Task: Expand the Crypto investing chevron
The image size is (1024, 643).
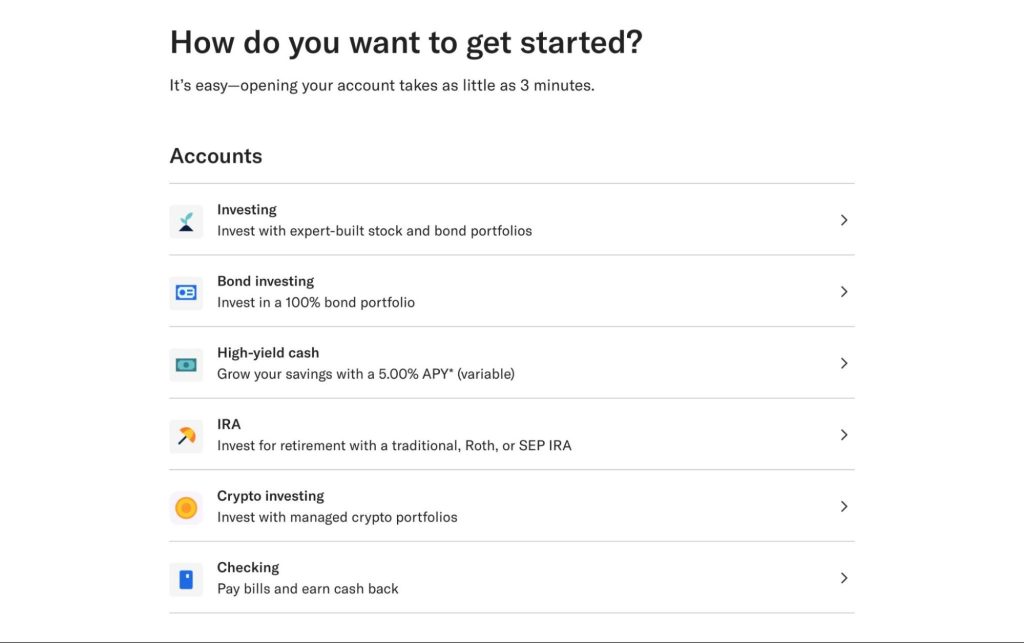Action: pos(844,507)
